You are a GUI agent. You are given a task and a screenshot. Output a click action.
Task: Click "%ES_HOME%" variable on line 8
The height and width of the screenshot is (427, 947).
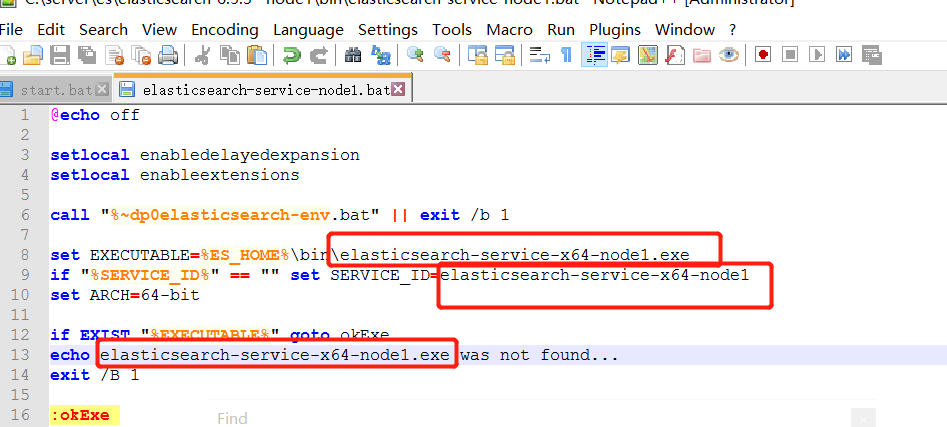coord(246,255)
